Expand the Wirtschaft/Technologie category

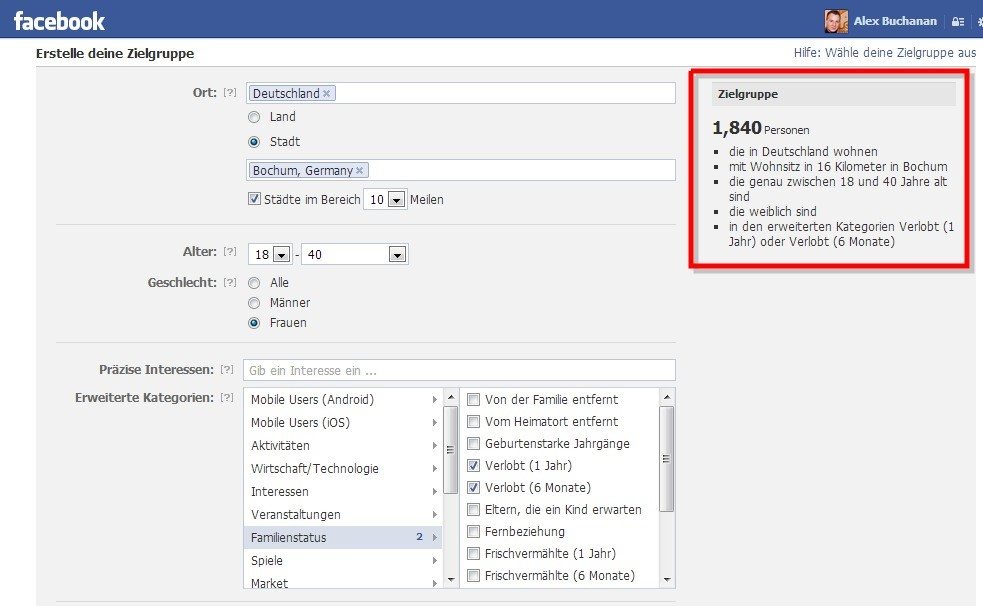(343, 468)
